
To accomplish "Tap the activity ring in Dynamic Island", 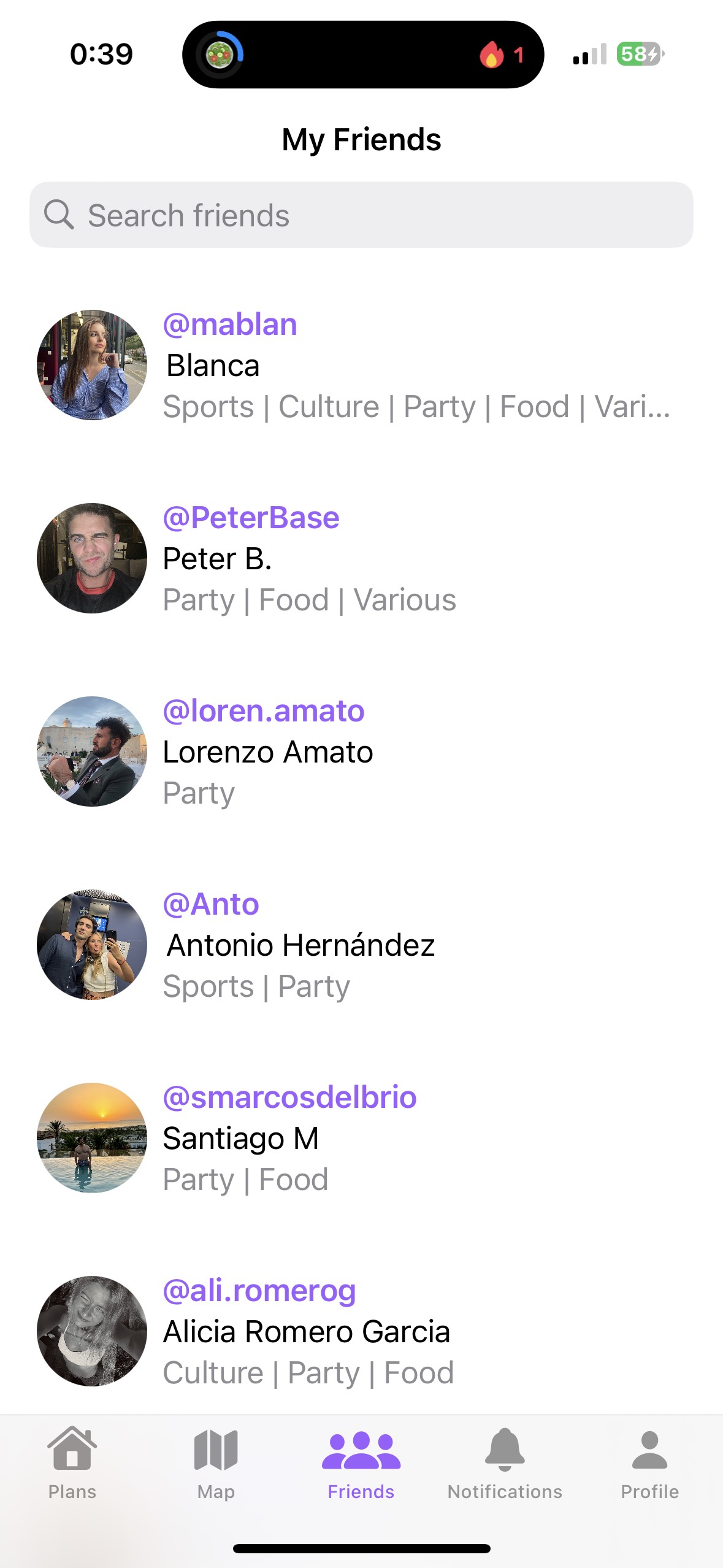I will 220,55.
